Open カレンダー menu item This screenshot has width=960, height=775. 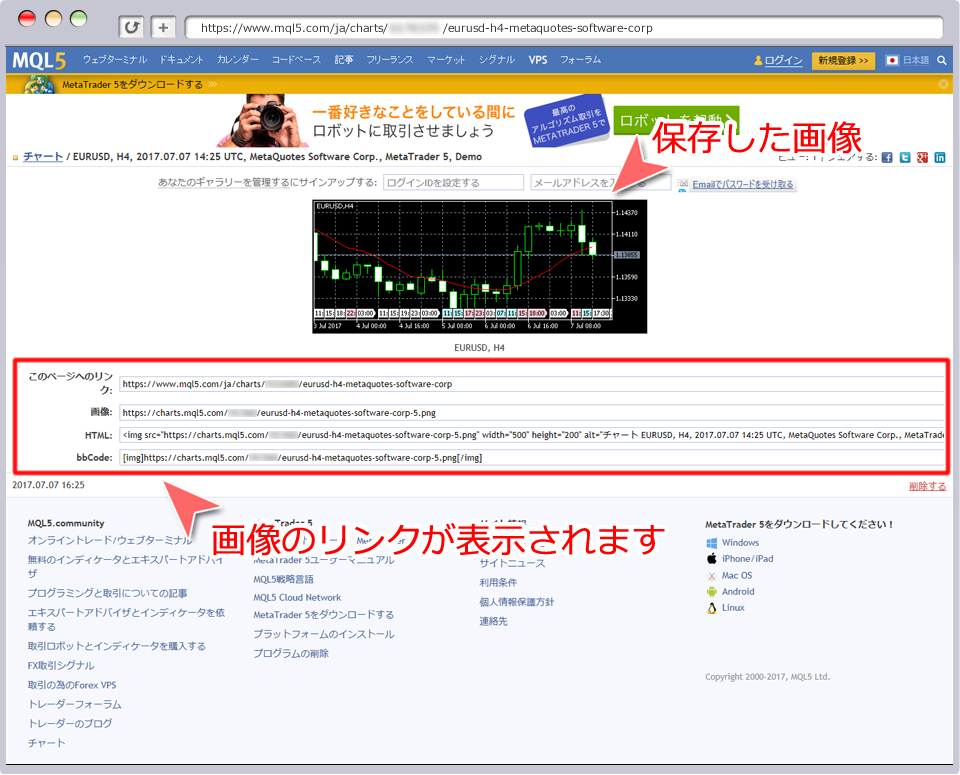coord(238,59)
